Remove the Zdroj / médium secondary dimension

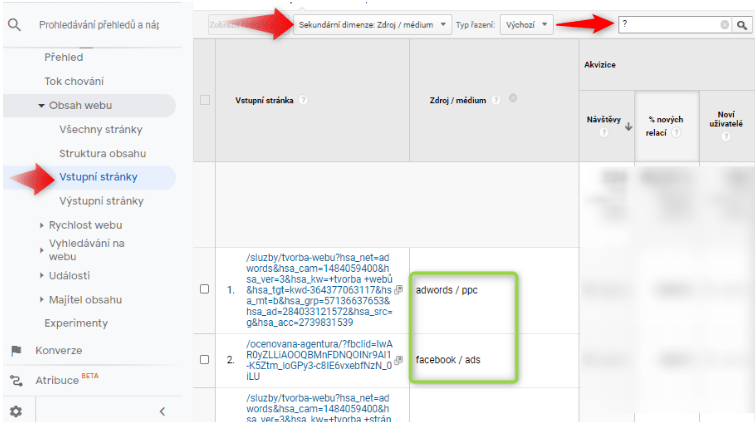click(513, 98)
